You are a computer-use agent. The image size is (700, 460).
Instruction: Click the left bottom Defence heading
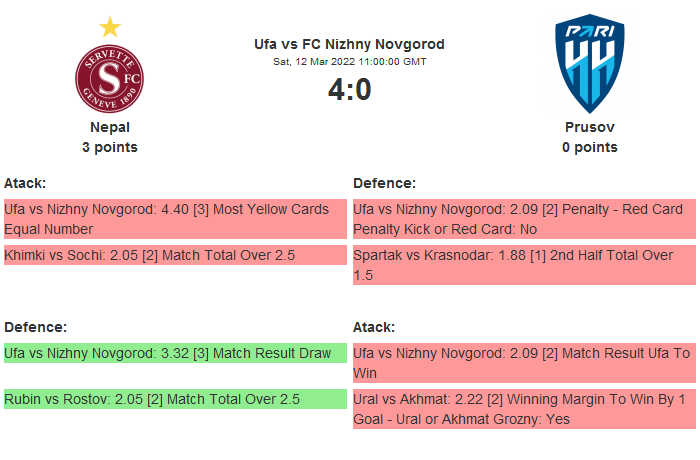click(x=35, y=327)
